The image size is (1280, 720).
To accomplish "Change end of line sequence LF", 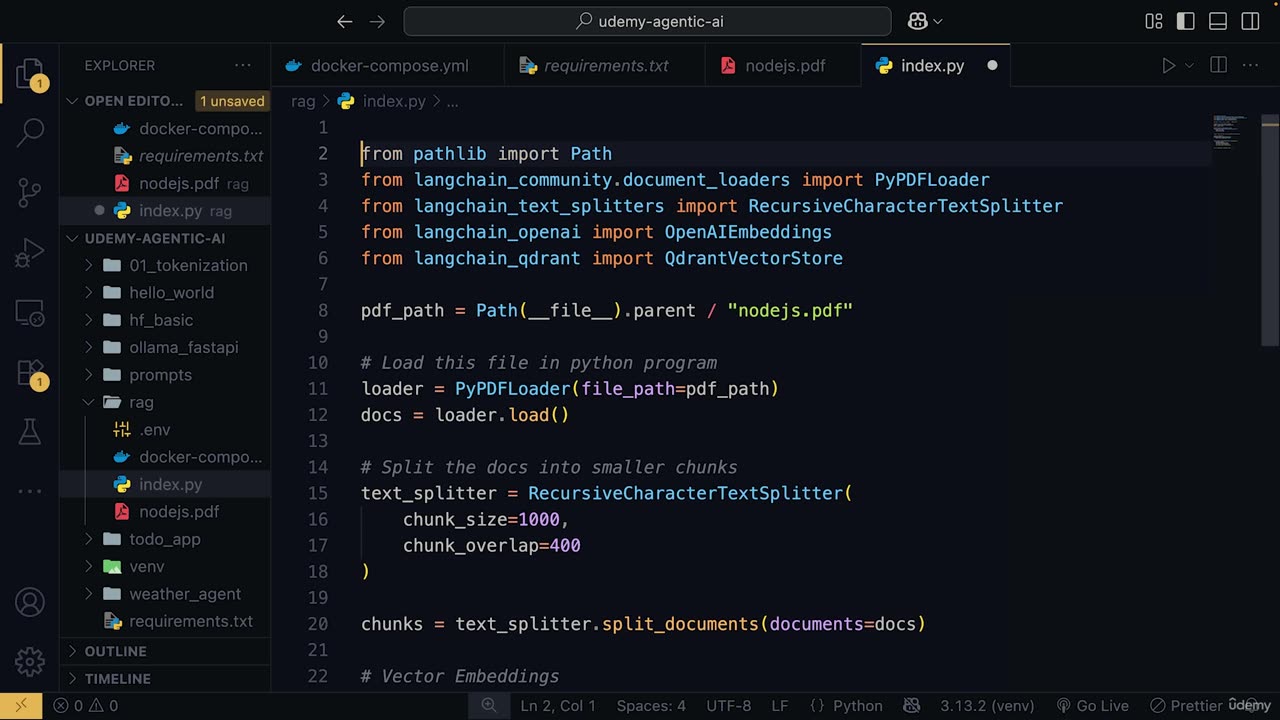I will pos(781,705).
